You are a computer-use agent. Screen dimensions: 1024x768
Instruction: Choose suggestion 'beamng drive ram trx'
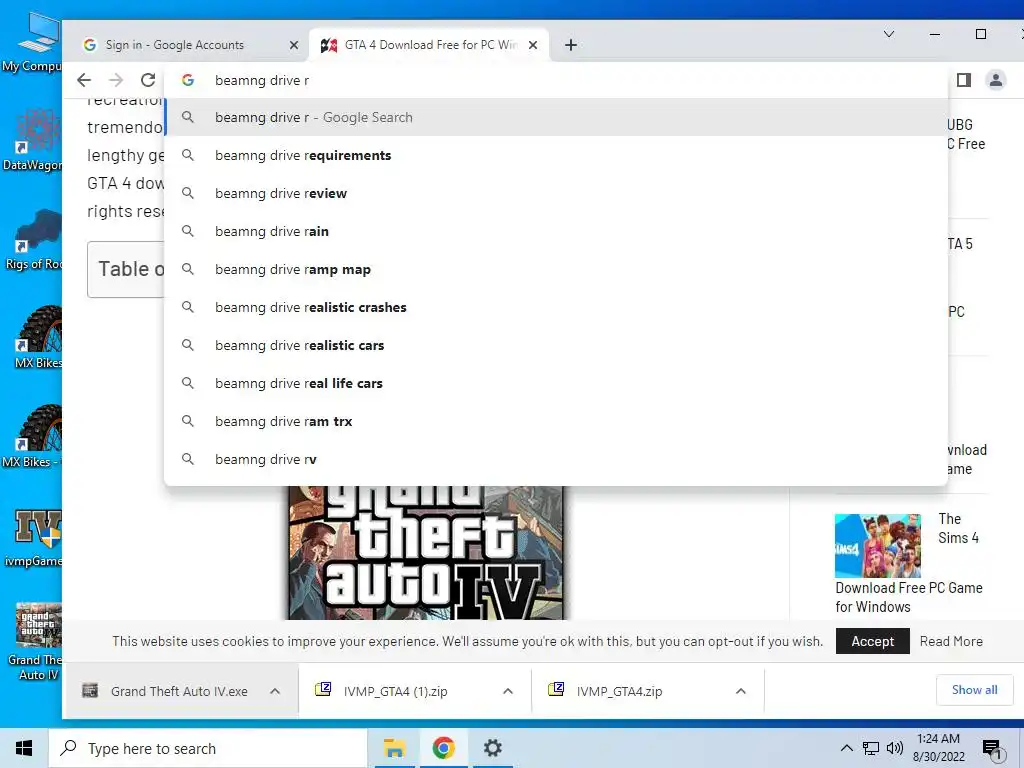point(556,421)
